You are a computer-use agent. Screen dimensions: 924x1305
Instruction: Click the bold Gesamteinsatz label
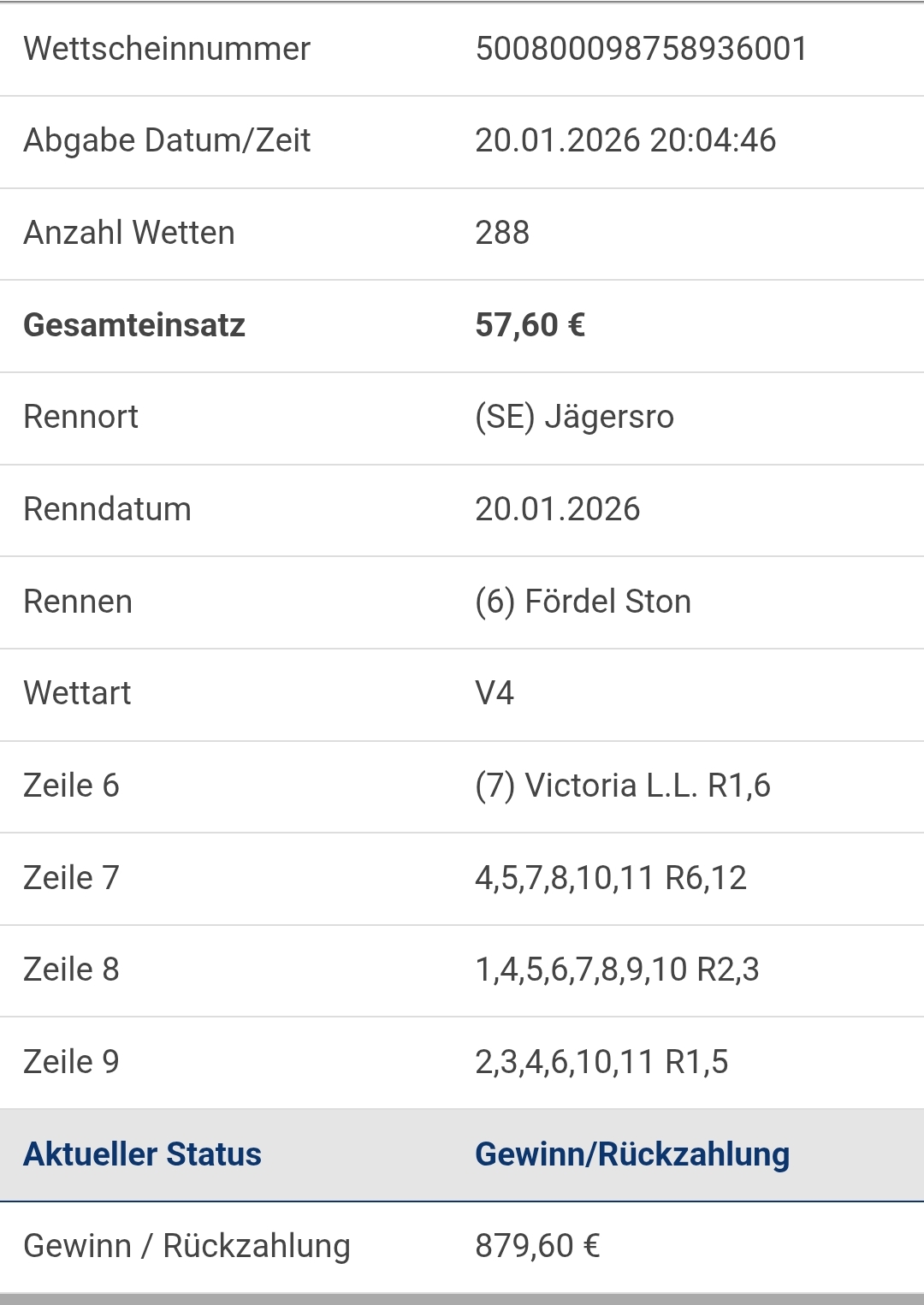pos(134,325)
